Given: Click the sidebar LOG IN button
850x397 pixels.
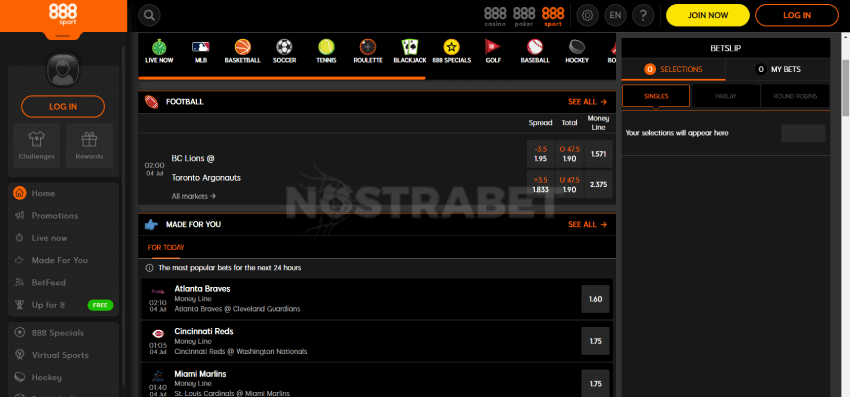Looking at the screenshot, I should (x=63, y=106).
